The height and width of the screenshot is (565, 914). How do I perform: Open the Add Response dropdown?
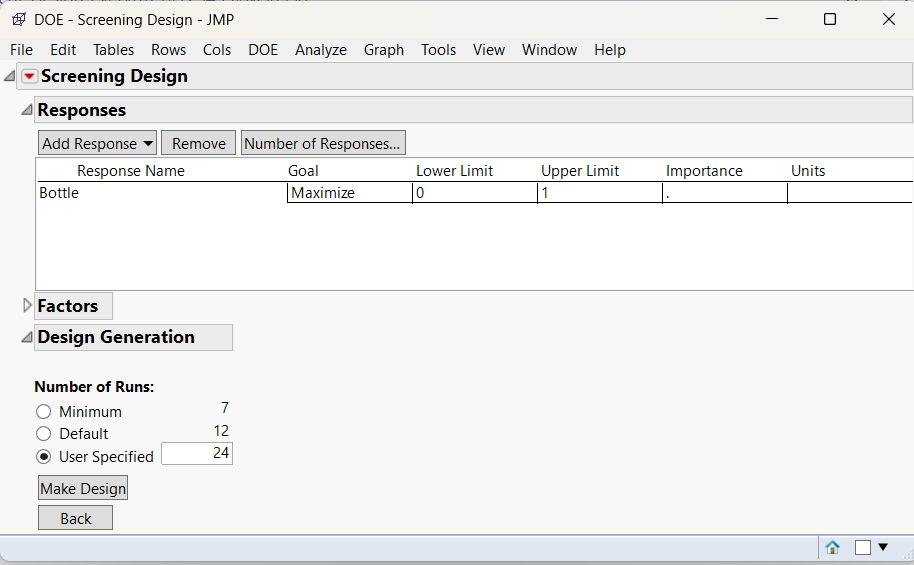[97, 143]
